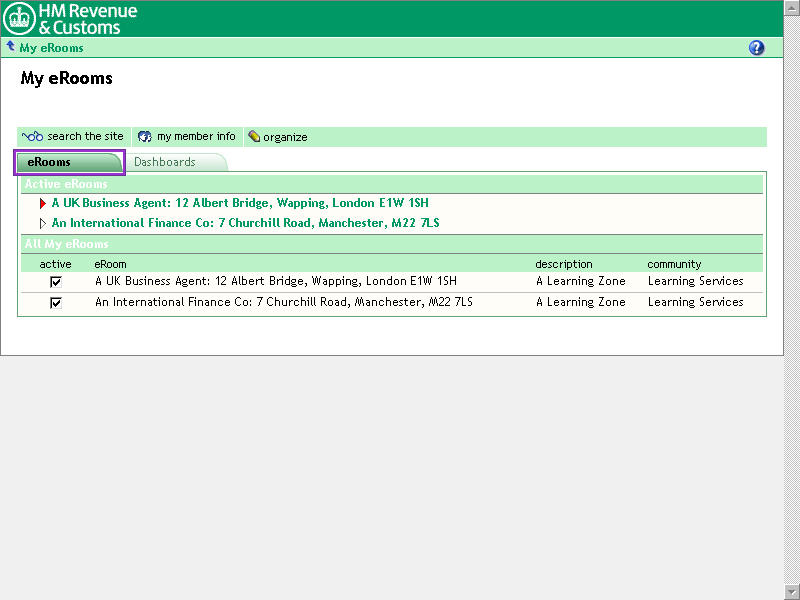Uncheck active box for A UK Business Agent
The height and width of the screenshot is (600, 800).
pos(56,282)
